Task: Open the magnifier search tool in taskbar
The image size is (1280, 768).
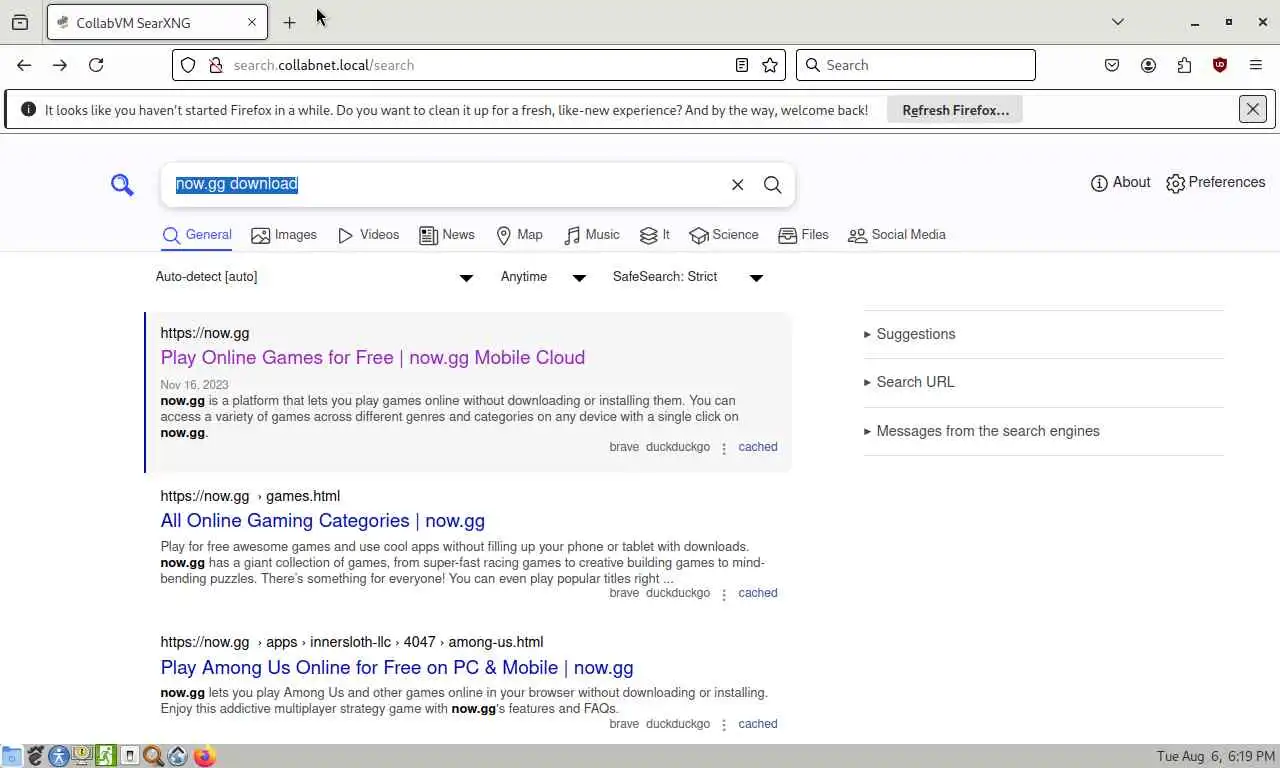Action: [153, 756]
